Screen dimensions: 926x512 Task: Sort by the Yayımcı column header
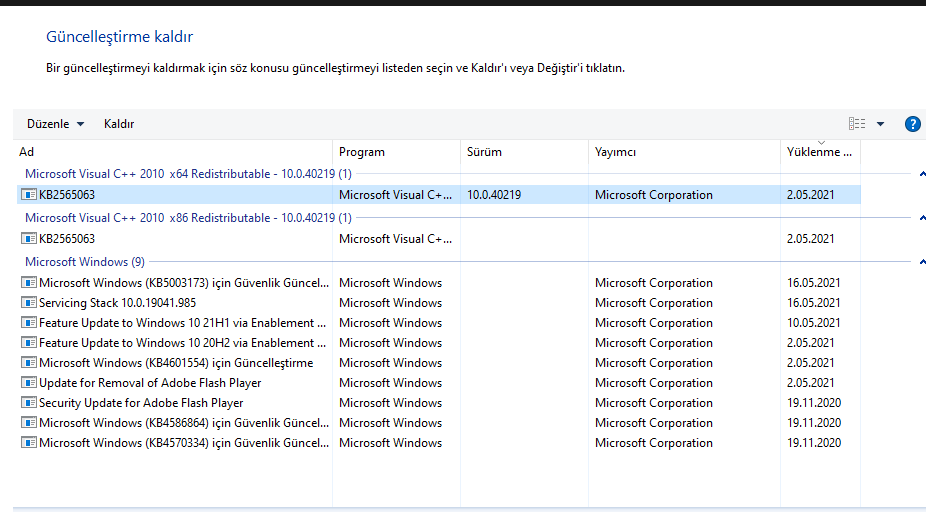pos(615,152)
